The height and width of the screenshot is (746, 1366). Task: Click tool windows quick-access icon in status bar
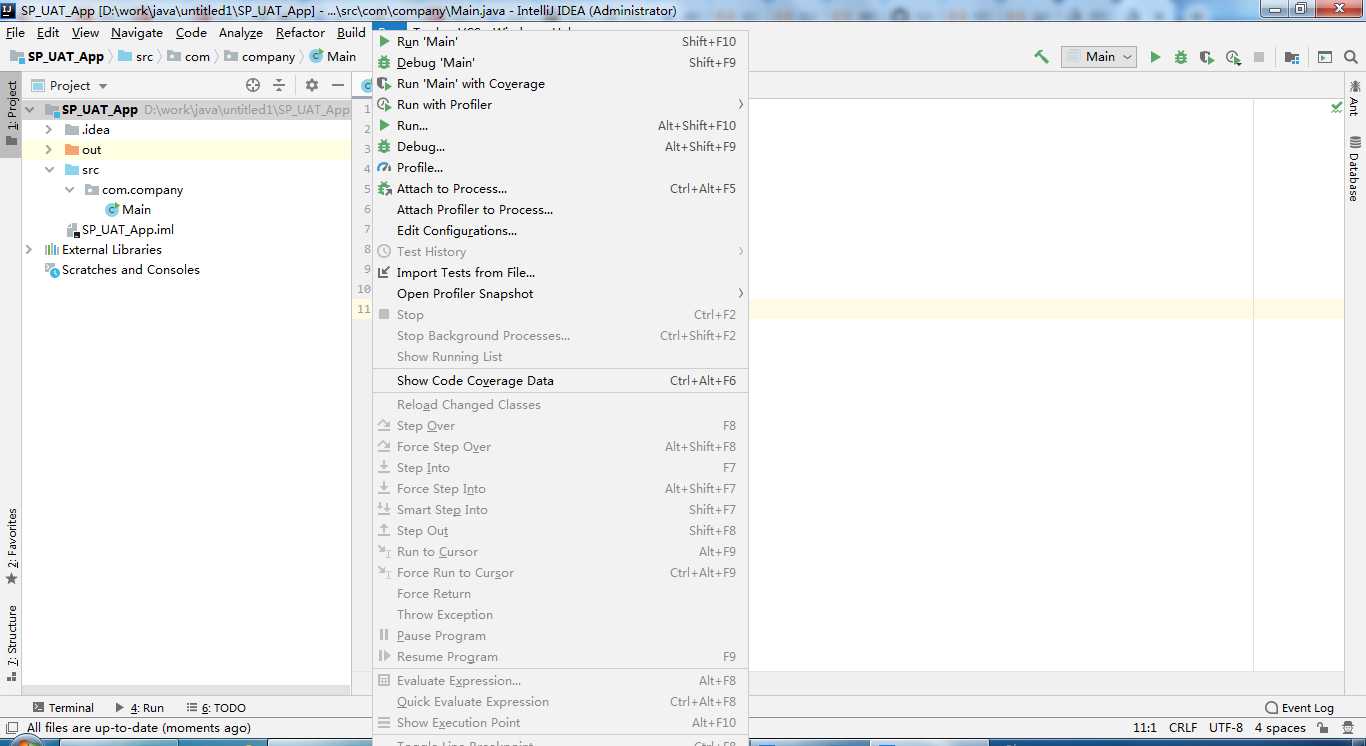point(11,728)
